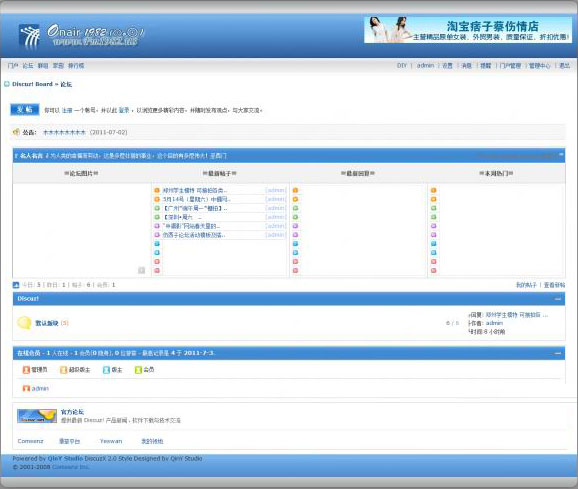Select the 论坛 forum tab in the navigation

tap(28, 66)
